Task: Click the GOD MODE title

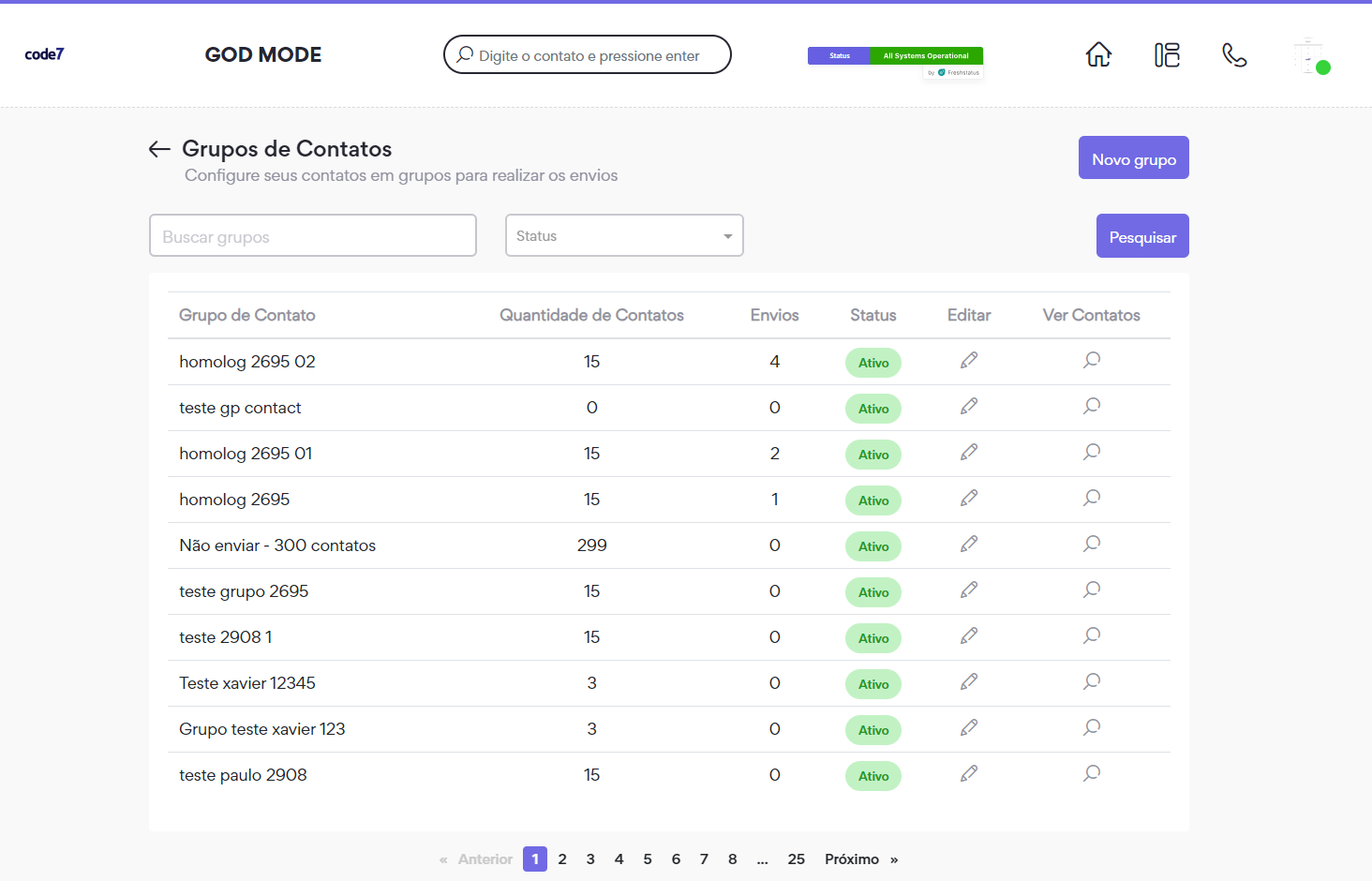Action: pos(263,54)
